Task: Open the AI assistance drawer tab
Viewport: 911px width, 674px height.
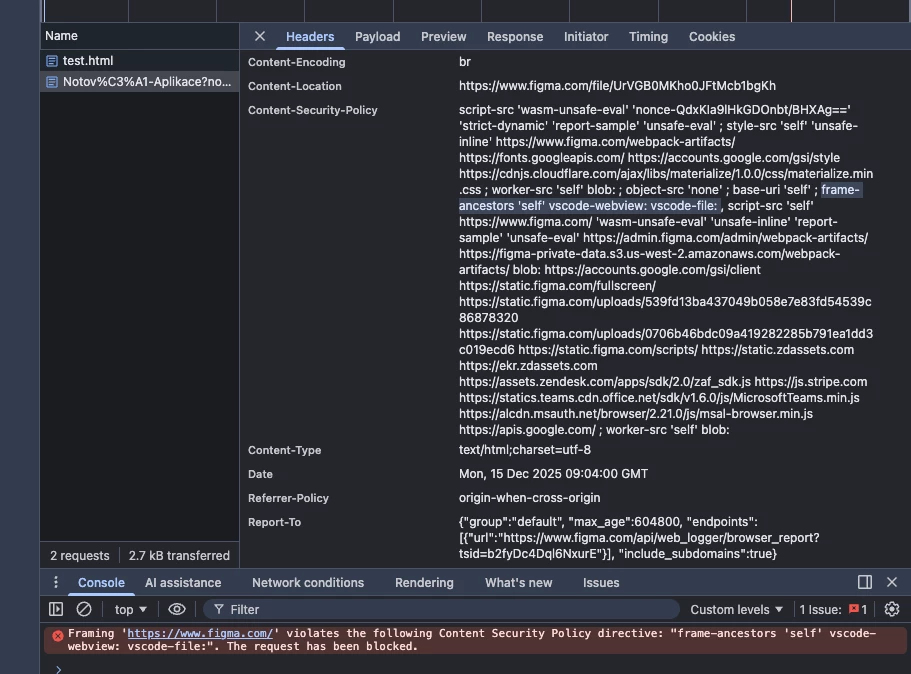Action: coord(183,583)
